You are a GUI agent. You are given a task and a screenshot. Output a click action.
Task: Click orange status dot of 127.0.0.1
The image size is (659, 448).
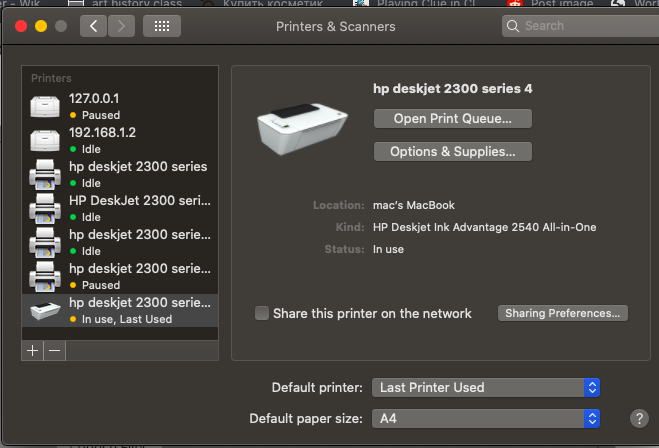point(73,115)
